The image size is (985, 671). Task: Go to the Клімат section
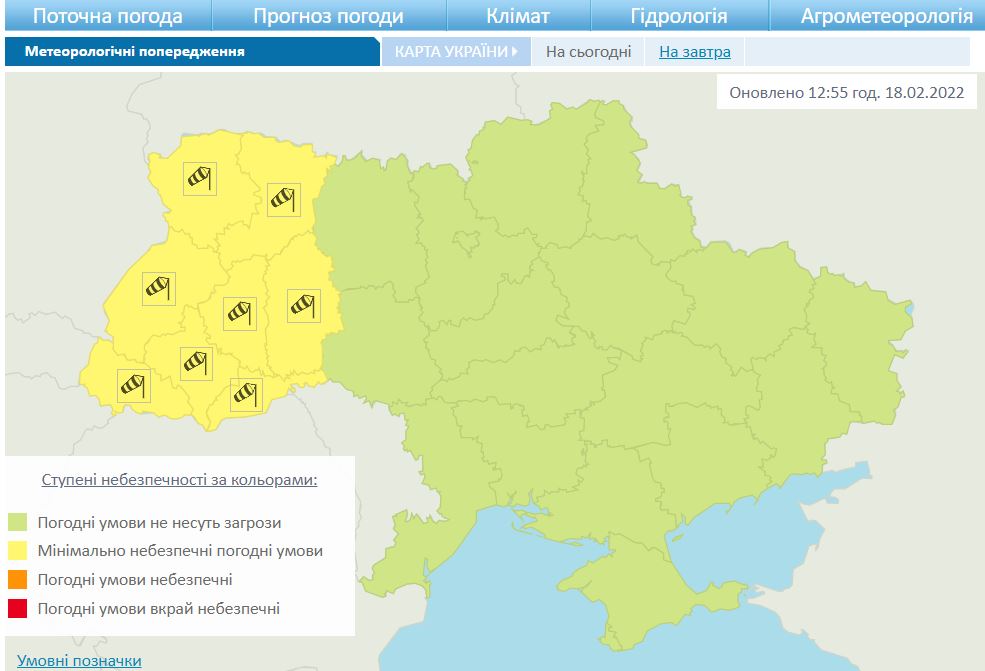518,16
